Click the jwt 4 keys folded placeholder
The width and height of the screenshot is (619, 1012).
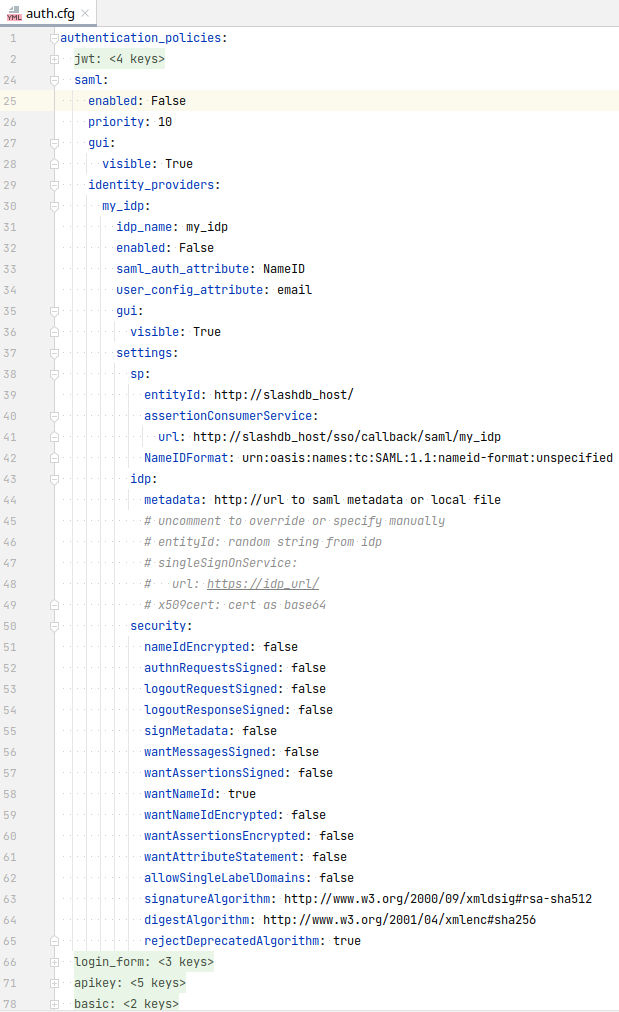(136, 59)
